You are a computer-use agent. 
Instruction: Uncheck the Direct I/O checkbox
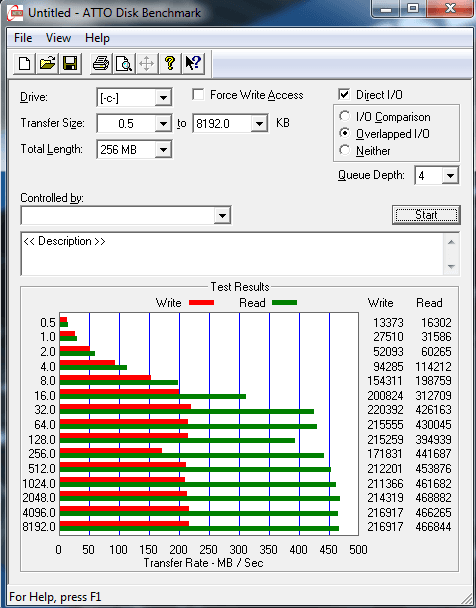click(x=344, y=95)
